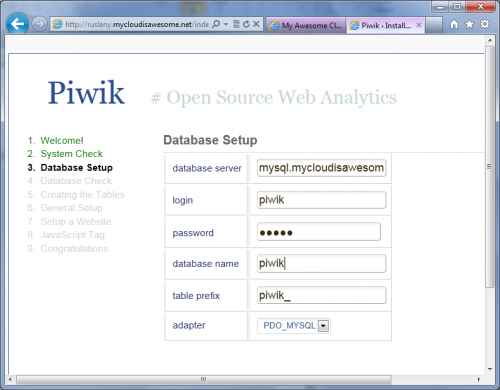The image size is (500, 390).
Task: Click the search magnifier in address bar
Action: click(x=216, y=24)
